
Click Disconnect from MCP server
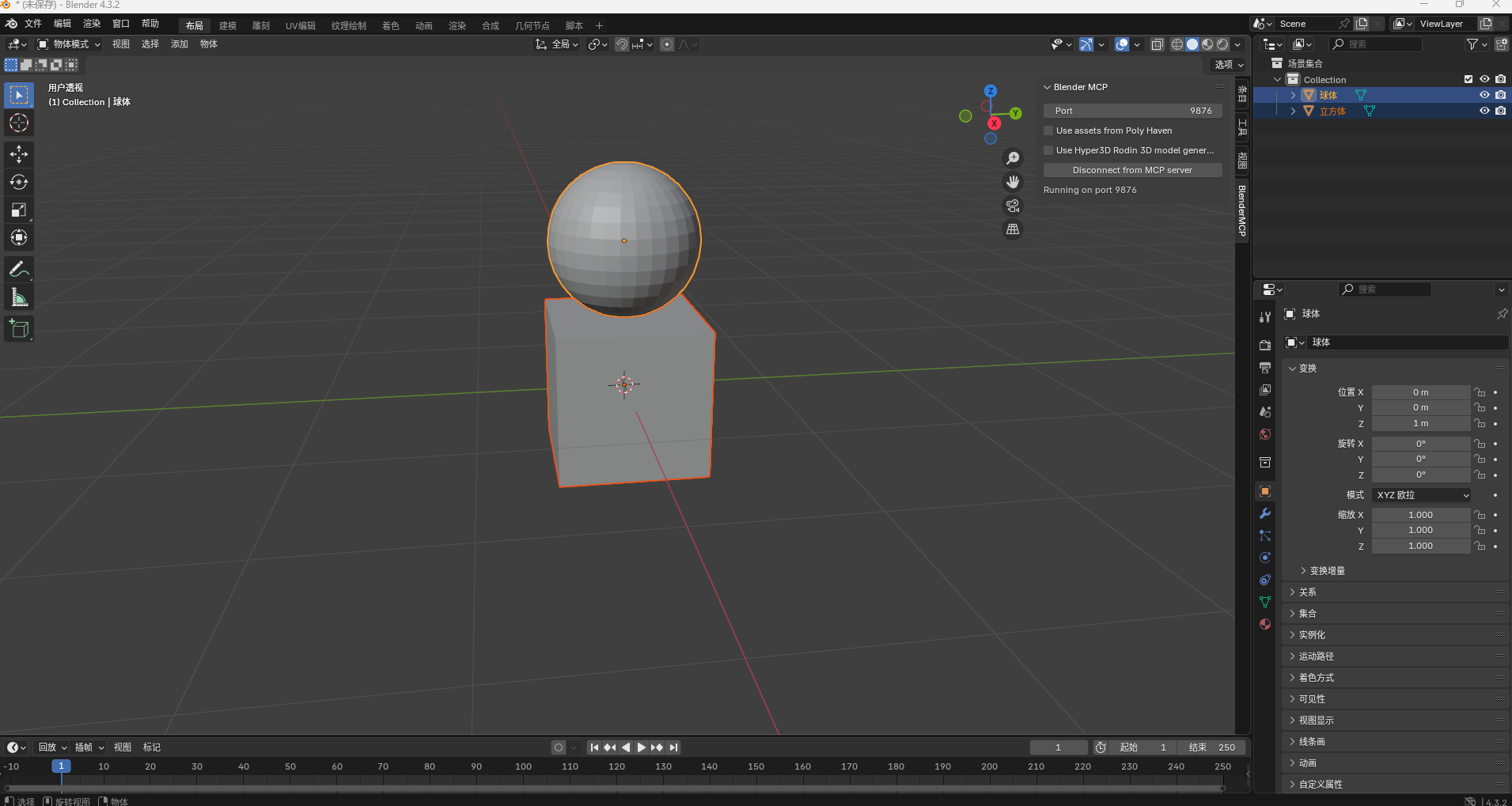click(x=1131, y=169)
